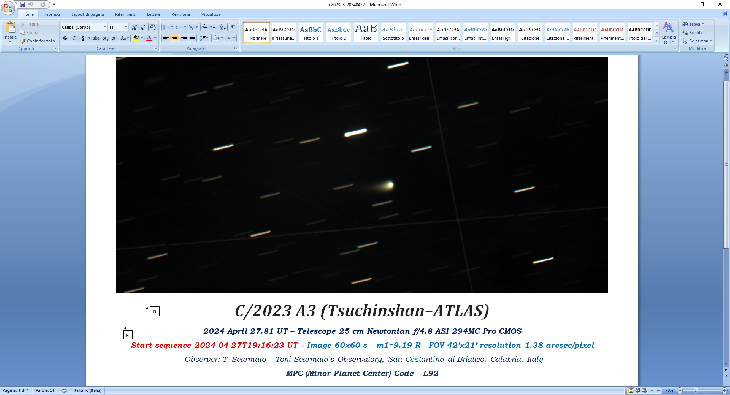Click the small layout anchor icon beside the date line

(x=128, y=334)
